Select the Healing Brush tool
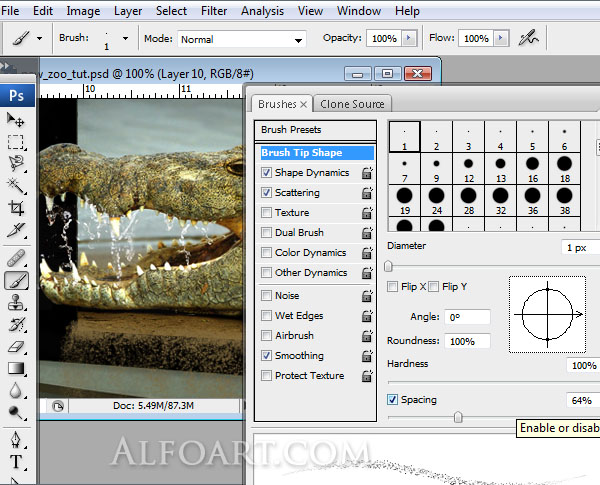The width and height of the screenshot is (600, 485). pyautogui.click(x=16, y=258)
